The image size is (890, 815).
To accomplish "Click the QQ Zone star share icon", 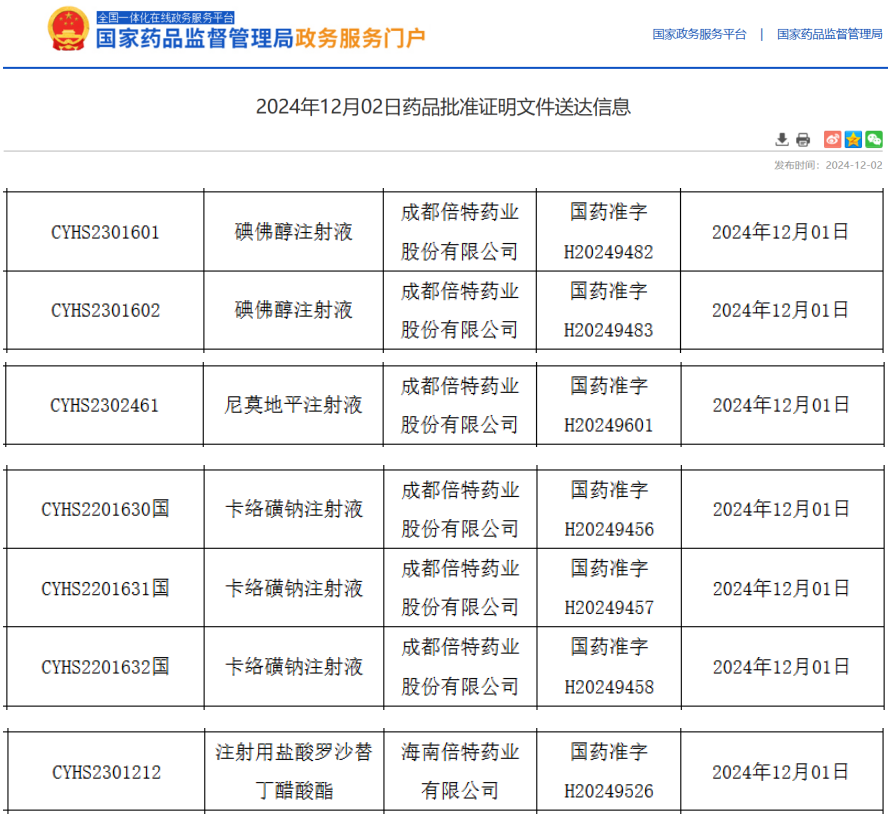I will click(x=853, y=139).
